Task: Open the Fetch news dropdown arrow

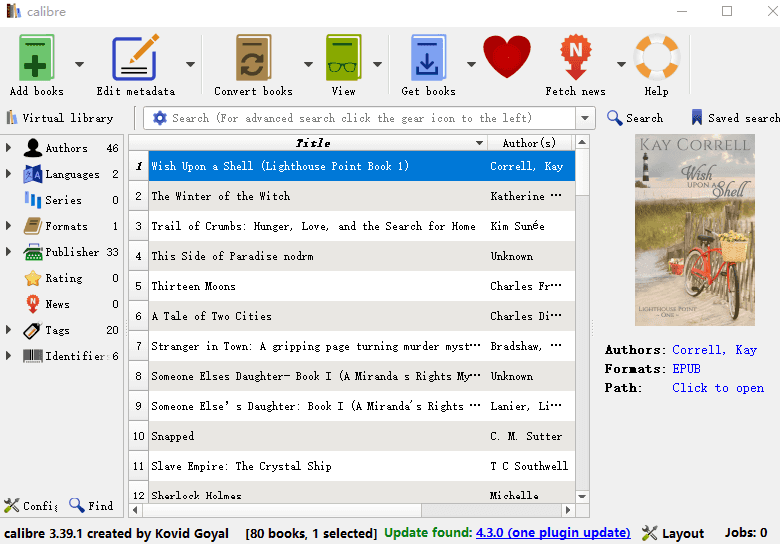Action: point(621,65)
